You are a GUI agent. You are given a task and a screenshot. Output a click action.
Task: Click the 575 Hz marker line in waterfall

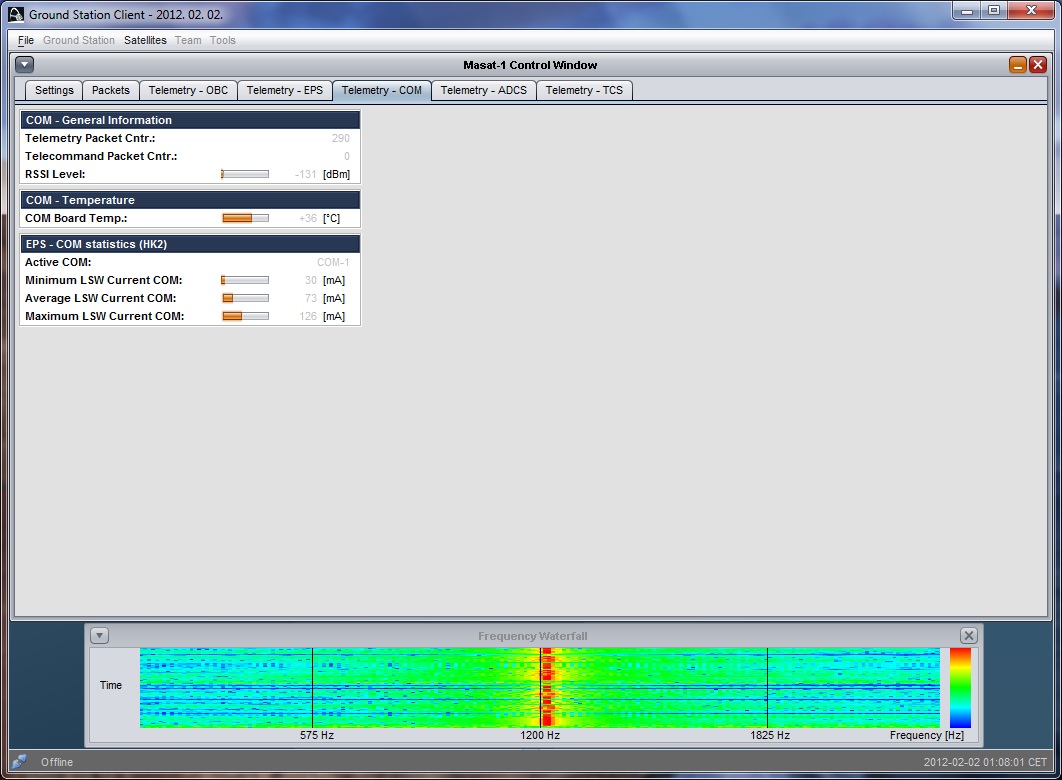[x=312, y=688]
